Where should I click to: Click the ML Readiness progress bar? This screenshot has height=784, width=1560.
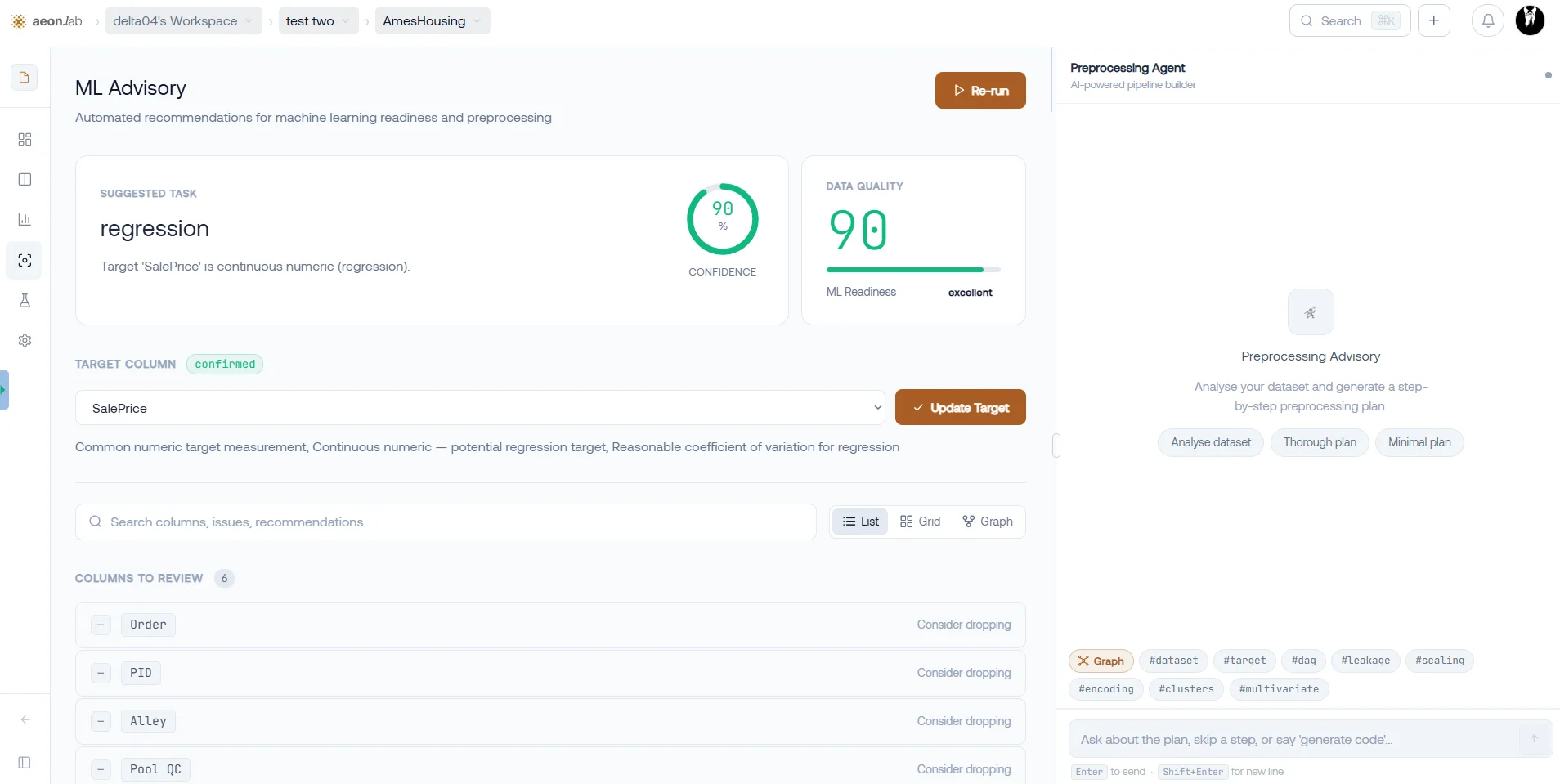point(913,270)
